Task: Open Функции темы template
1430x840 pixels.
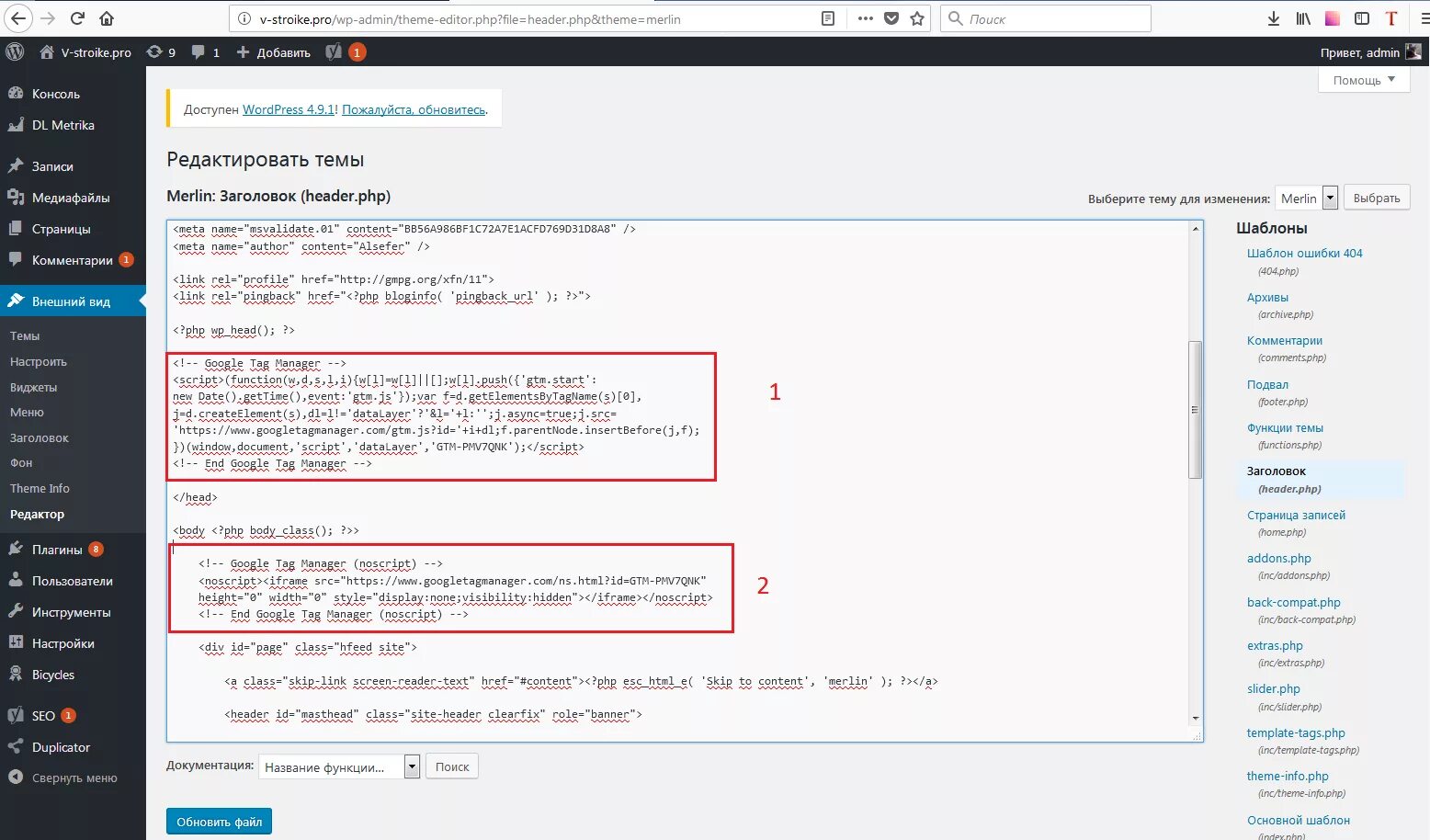Action: [1285, 427]
